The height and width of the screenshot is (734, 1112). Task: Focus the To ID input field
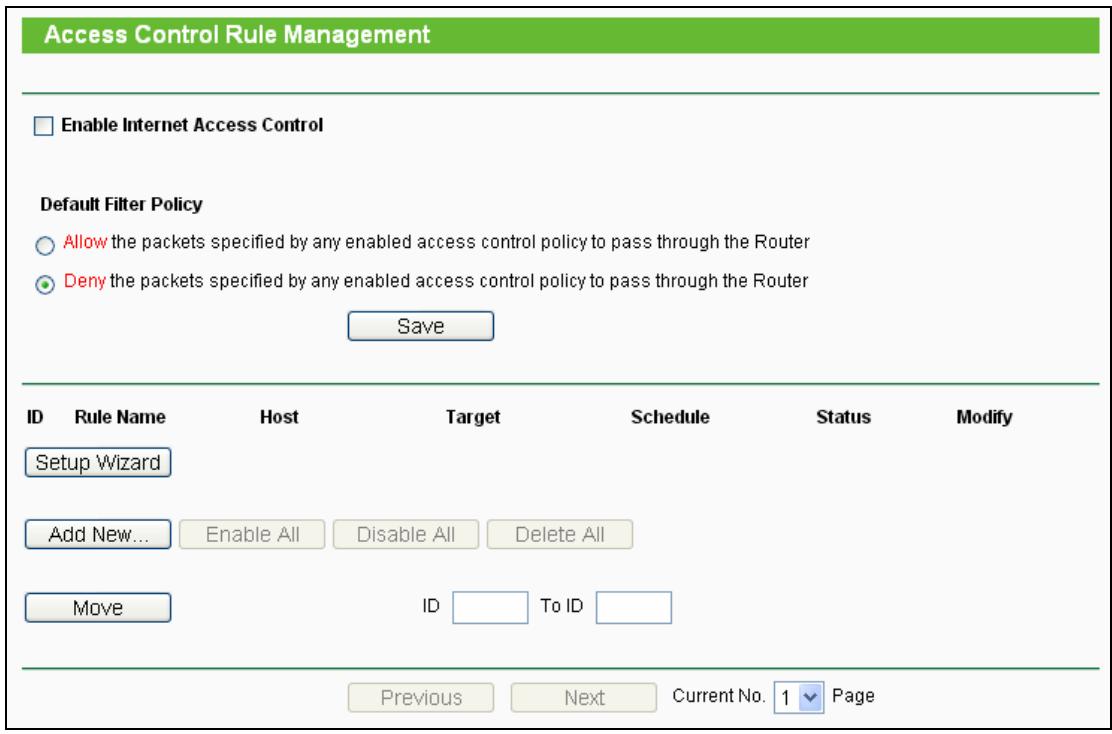click(633, 608)
